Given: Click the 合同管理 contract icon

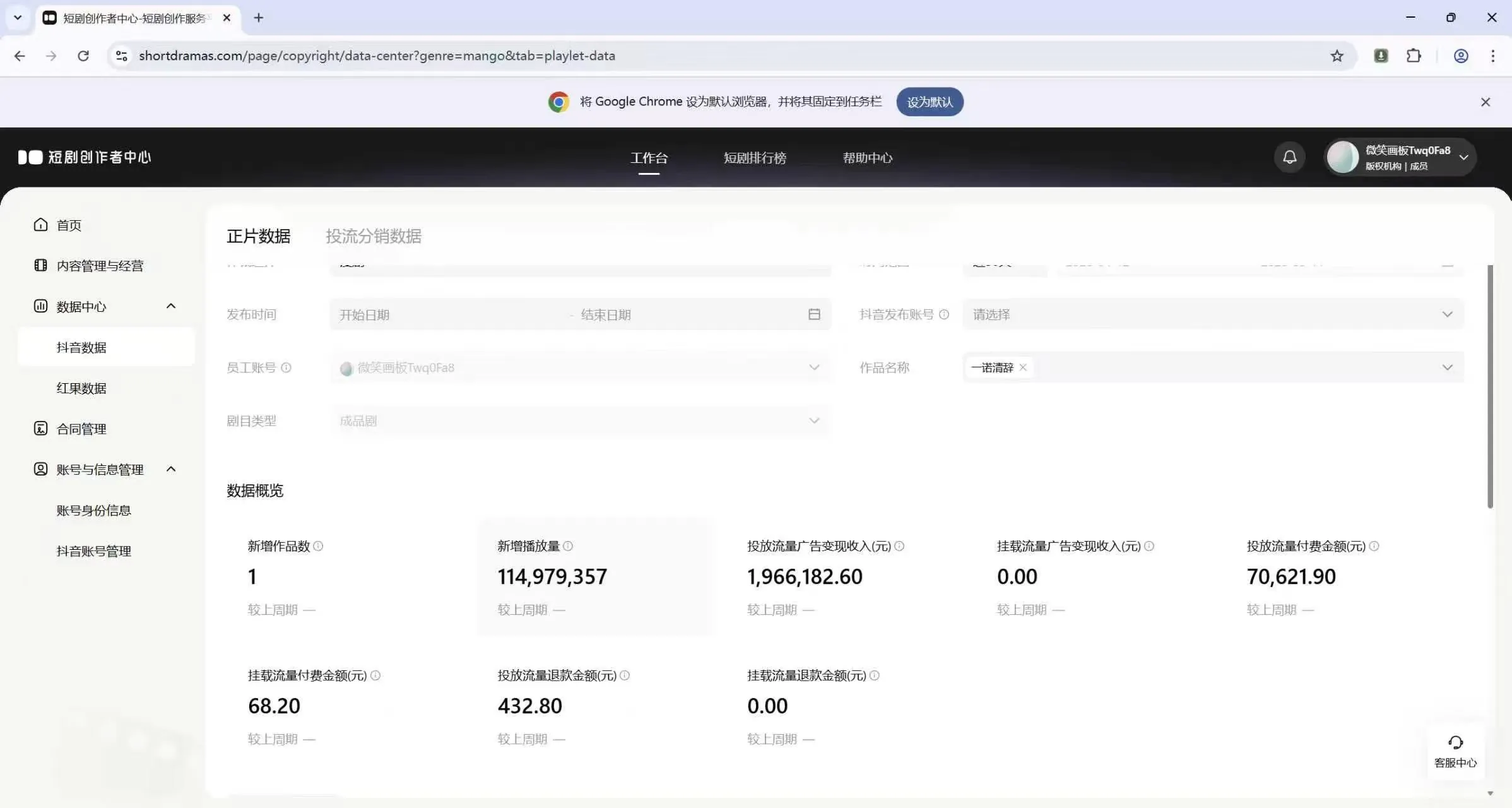Looking at the screenshot, I should click(x=40, y=429).
